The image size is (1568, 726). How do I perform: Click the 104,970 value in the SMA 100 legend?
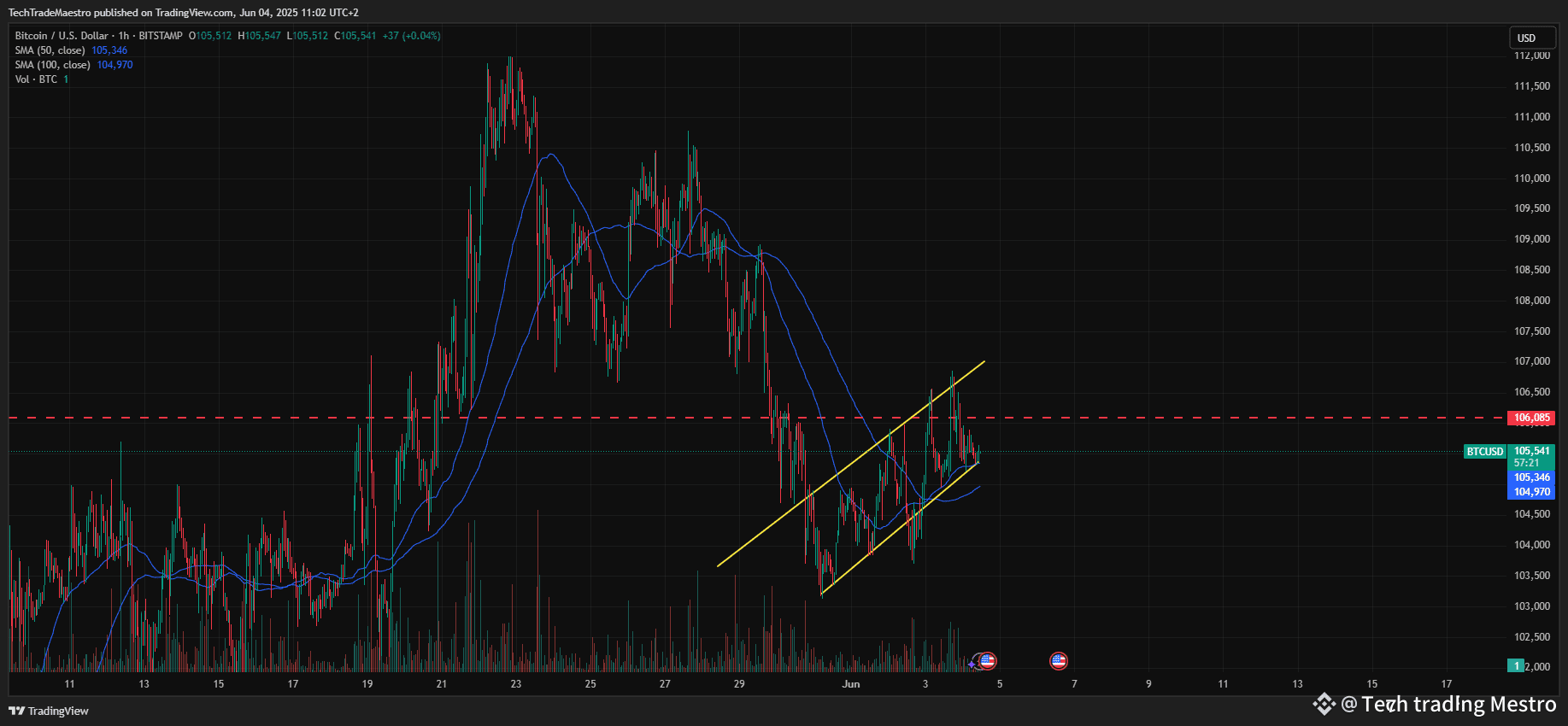[x=115, y=65]
